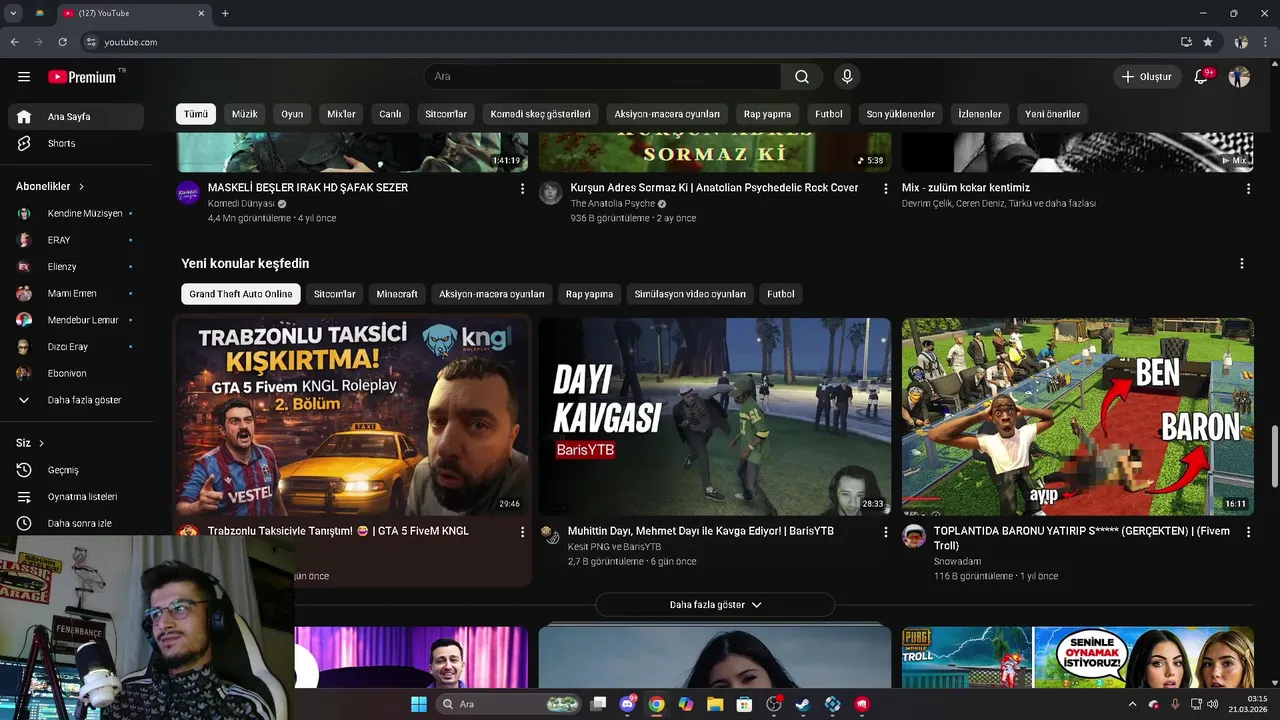Open options for Muhittin Dayı video
The width and height of the screenshot is (1280, 720).
(885, 532)
